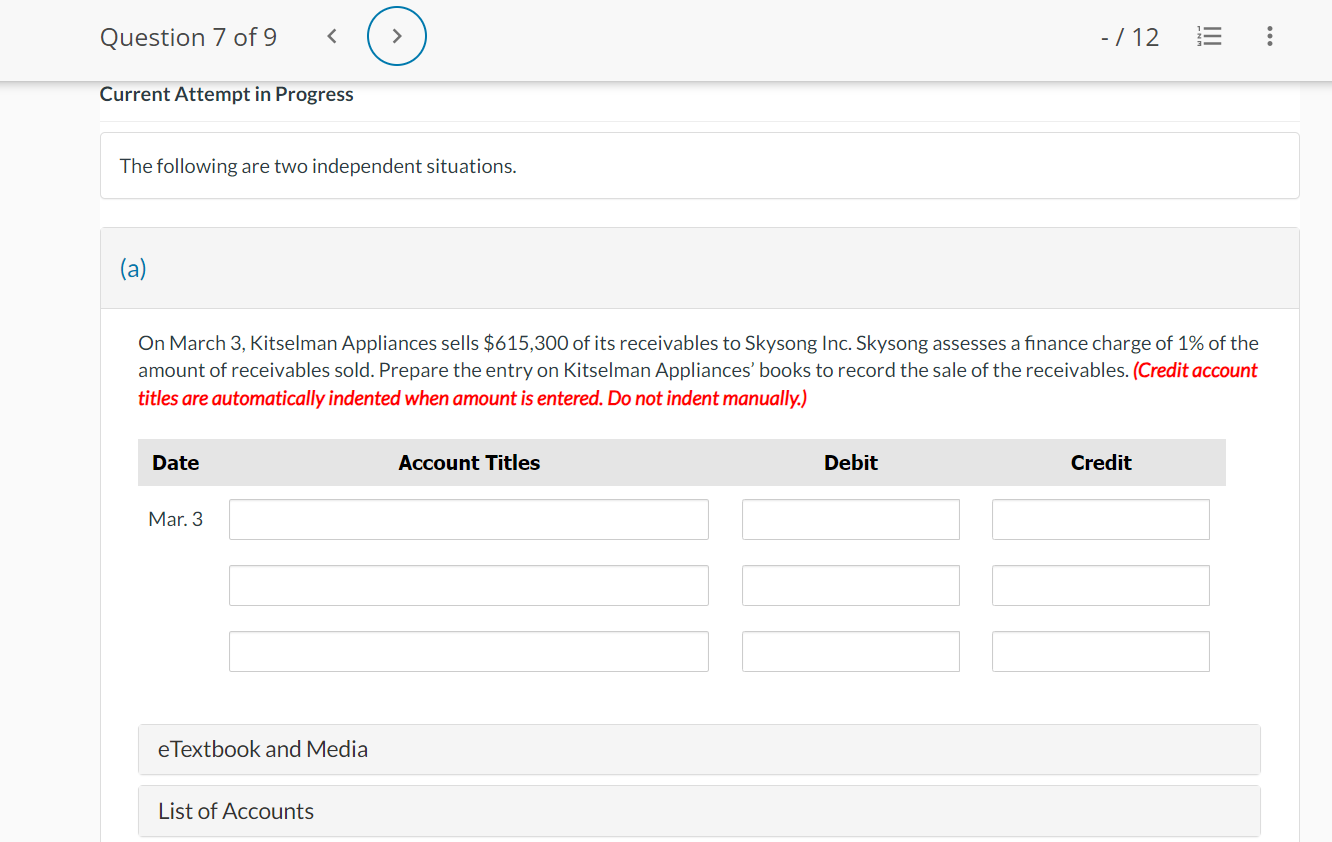This screenshot has height=842, width=1332.
Task: Click the 'The following are two independent situations.' text
Action: pos(318,166)
